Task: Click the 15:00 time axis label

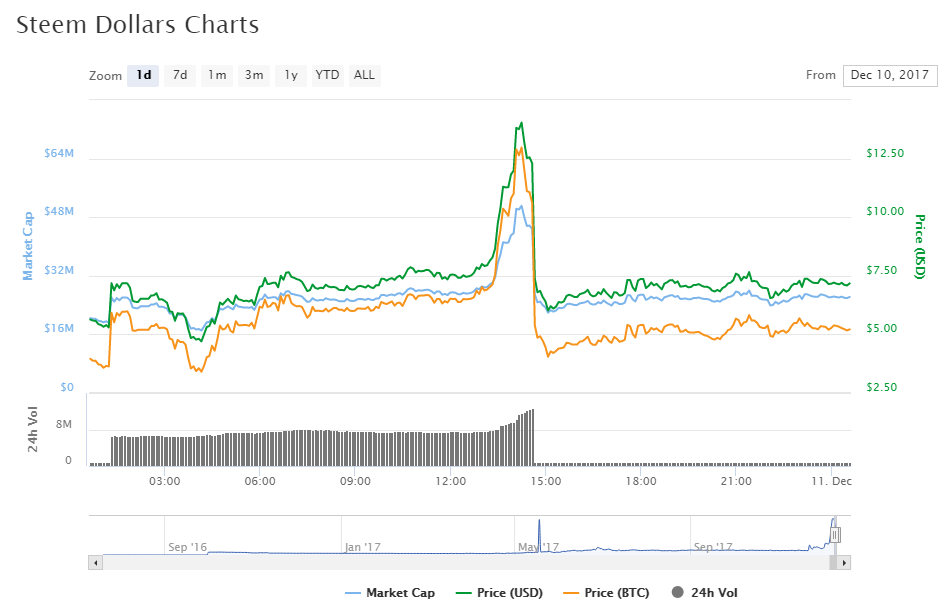Action: coord(546,481)
